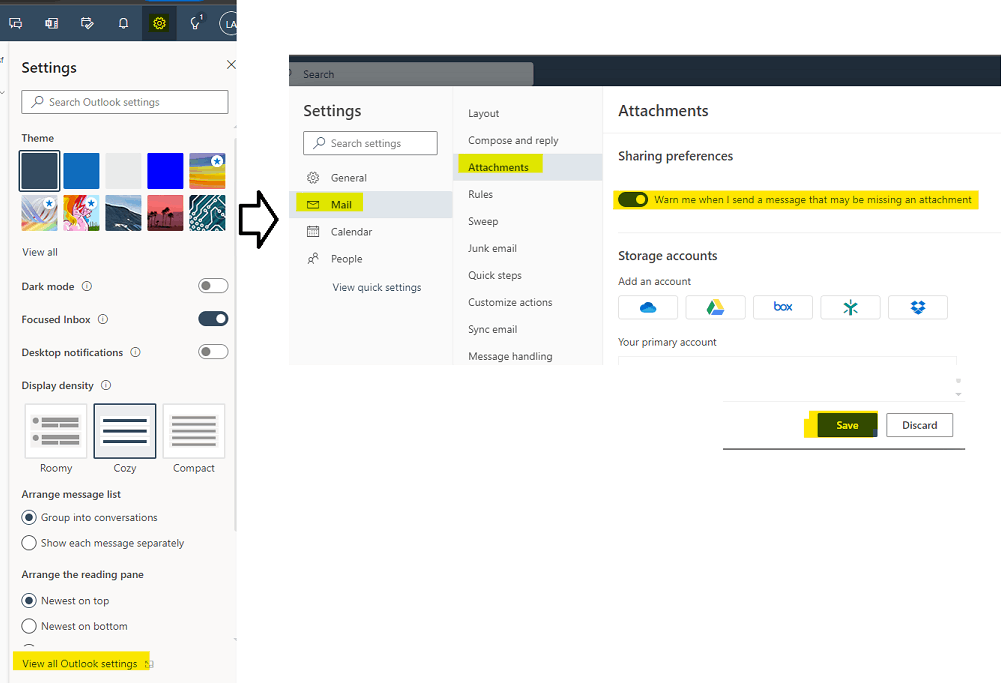Image resolution: width=1002 pixels, height=683 pixels.
Task: Select Show each message separately
Action: point(30,542)
